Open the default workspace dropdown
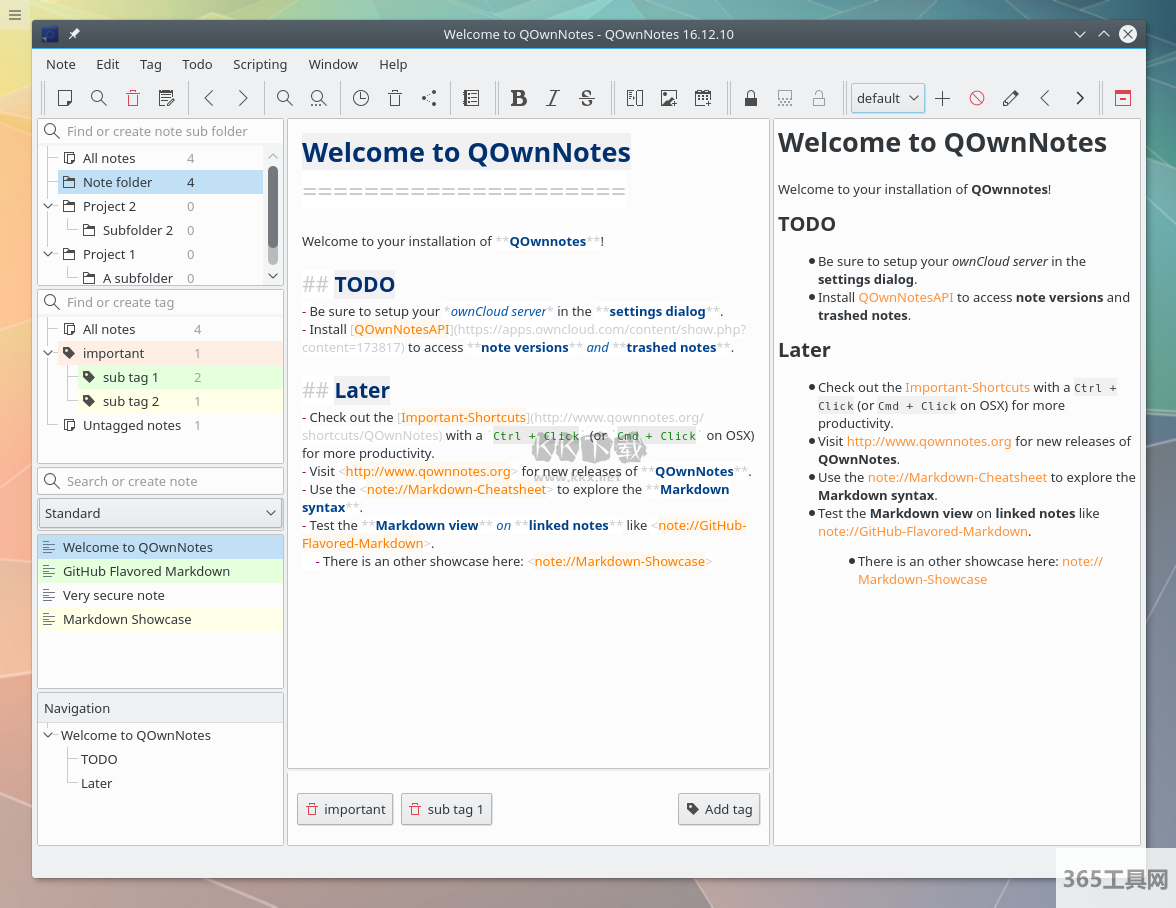1176x908 pixels. pos(887,98)
